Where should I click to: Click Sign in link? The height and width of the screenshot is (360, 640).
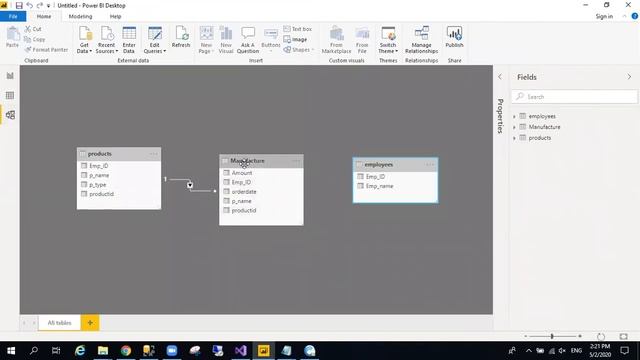pos(604,16)
